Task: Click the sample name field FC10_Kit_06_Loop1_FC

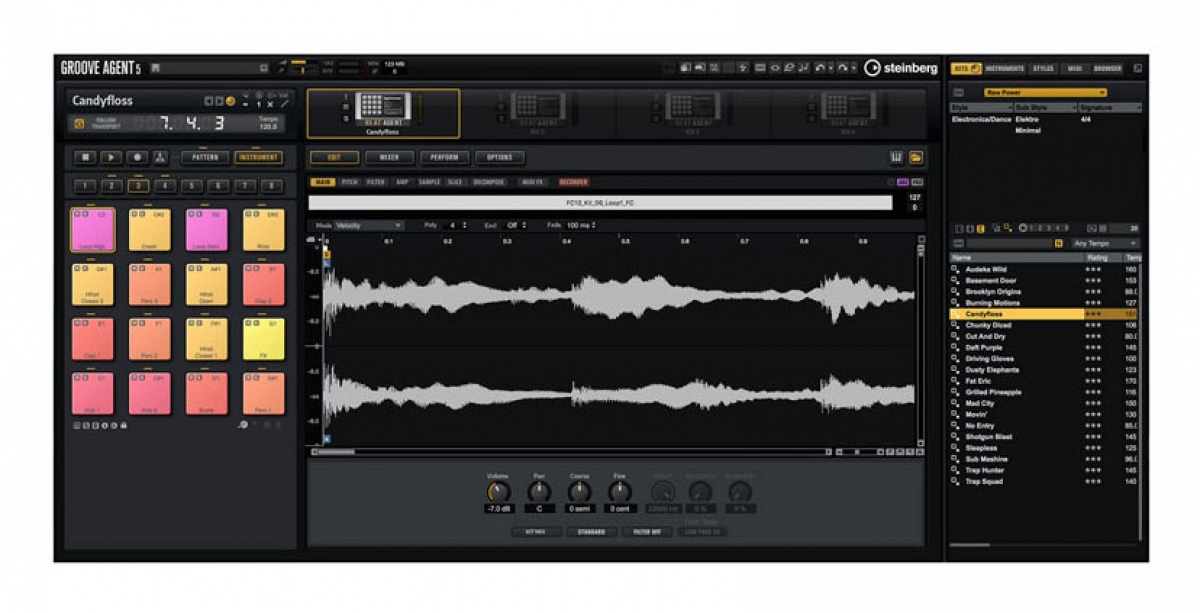Action: (600, 203)
